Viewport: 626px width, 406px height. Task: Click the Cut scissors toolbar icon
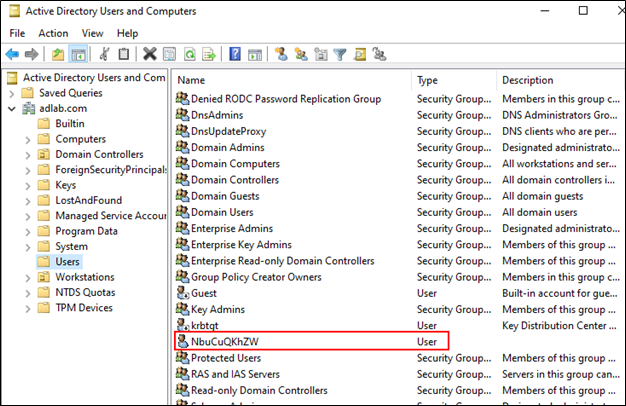pos(105,54)
